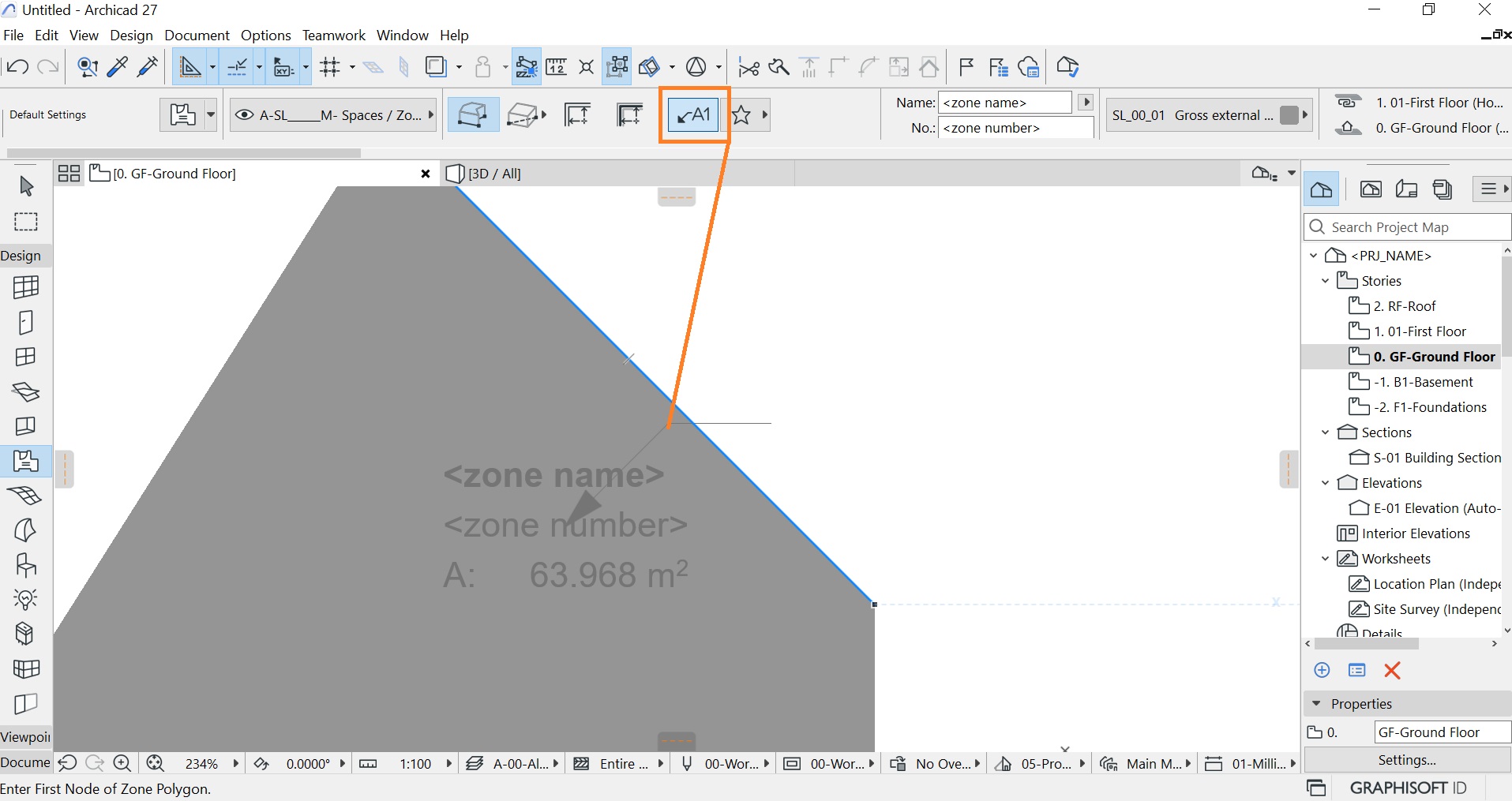Open the Teamwork menu

click(x=333, y=36)
